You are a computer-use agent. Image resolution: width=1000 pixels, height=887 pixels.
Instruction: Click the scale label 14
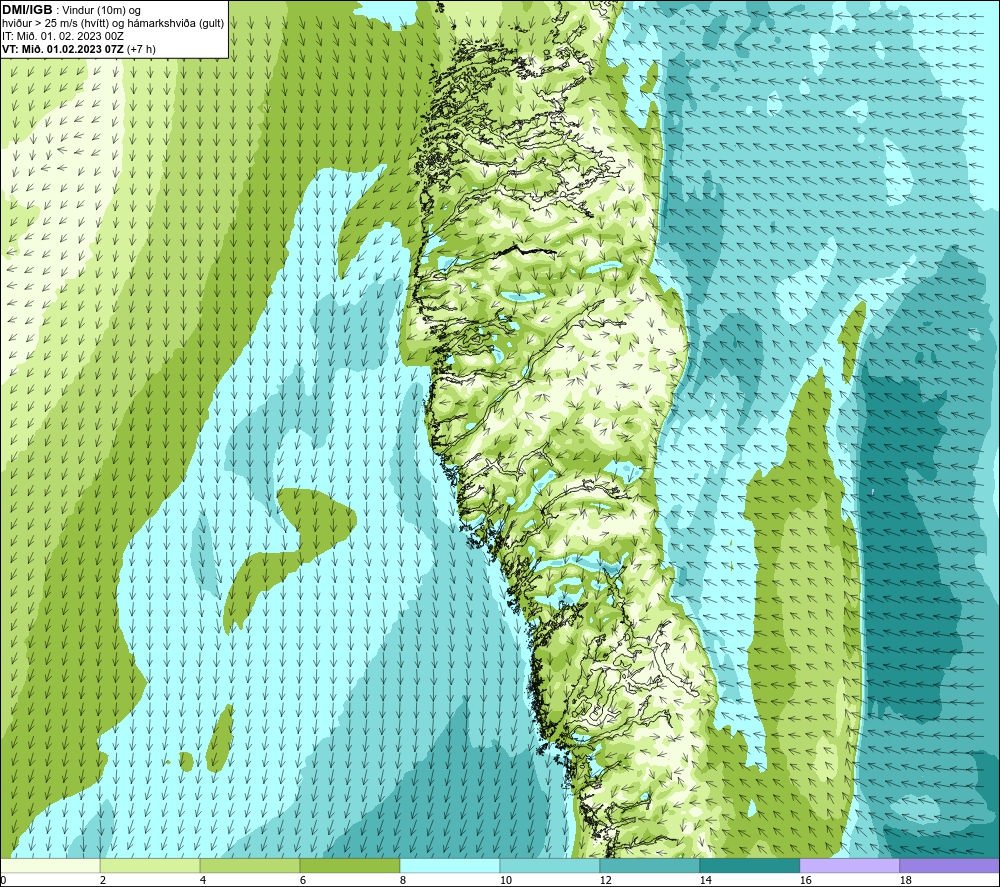point(706,881)
